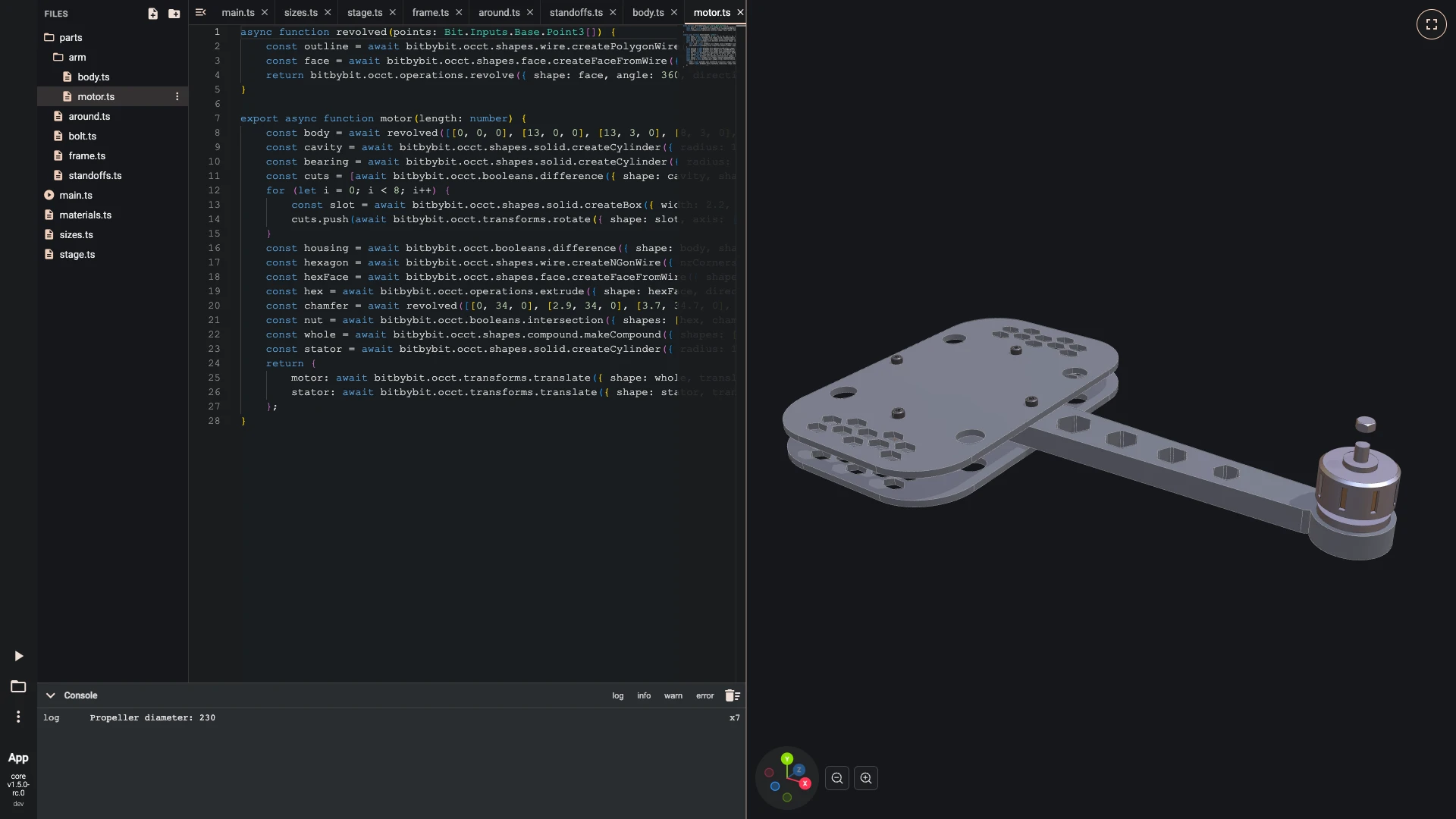Screen dimensions: 1456x819
Task: Toggle the info console filter
Action: point(644,695)
